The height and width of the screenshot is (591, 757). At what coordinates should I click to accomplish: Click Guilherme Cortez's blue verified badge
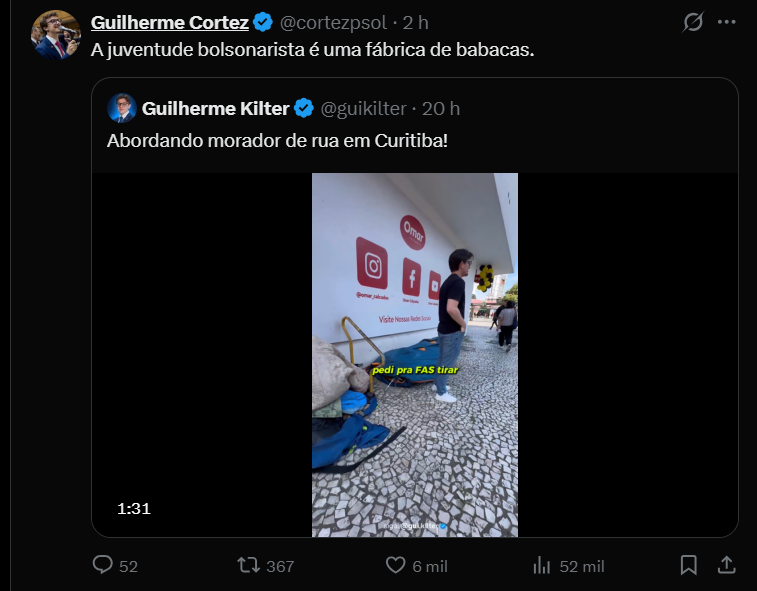(263, 22)
